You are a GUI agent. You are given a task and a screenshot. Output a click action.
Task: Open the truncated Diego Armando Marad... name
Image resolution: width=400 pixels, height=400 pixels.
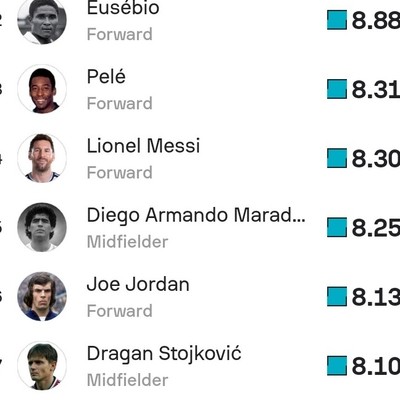coord(196,215)
